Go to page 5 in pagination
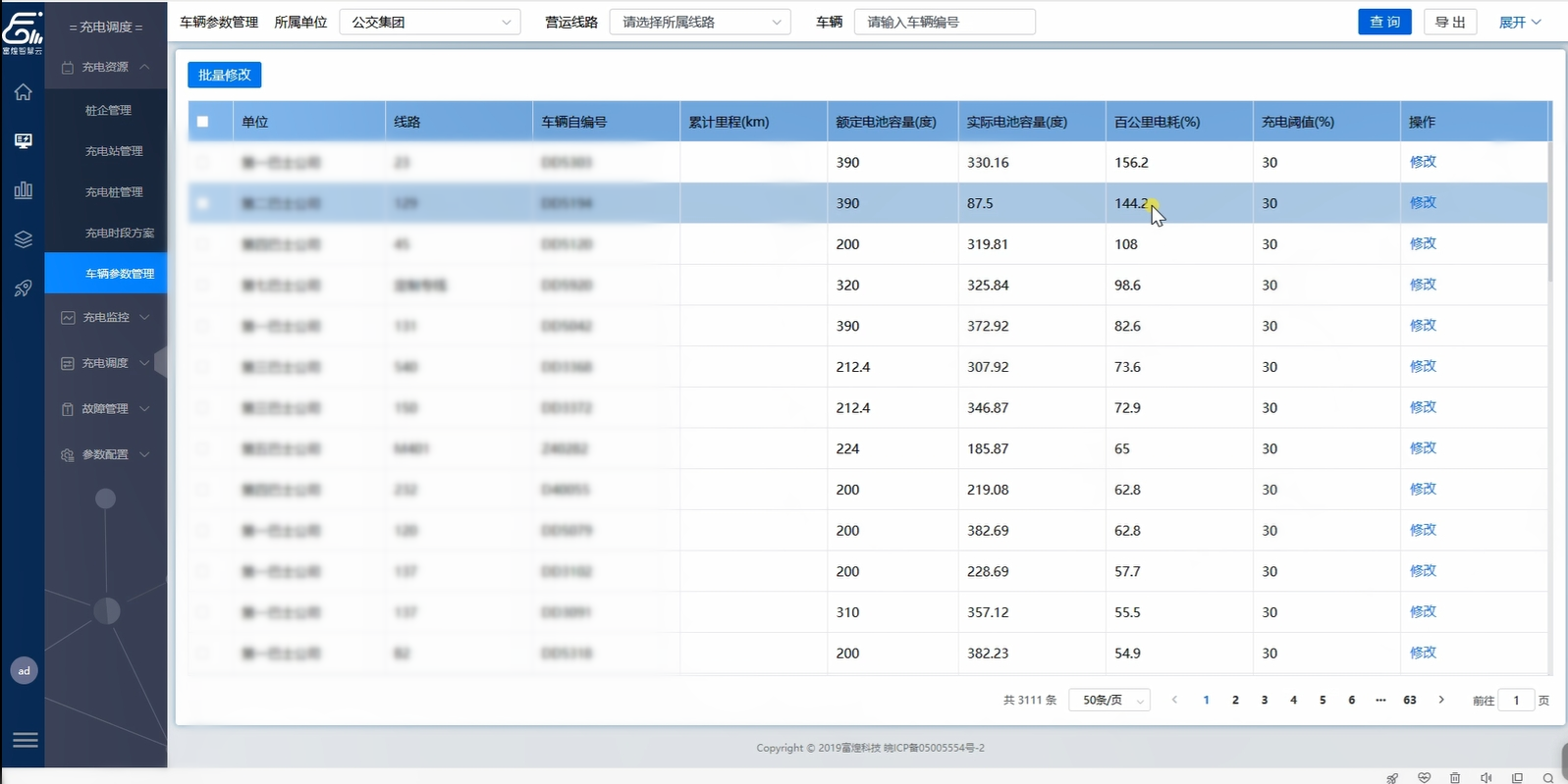The height and width of the screenshot is (784, 1568). click(x=1323, y=700)
